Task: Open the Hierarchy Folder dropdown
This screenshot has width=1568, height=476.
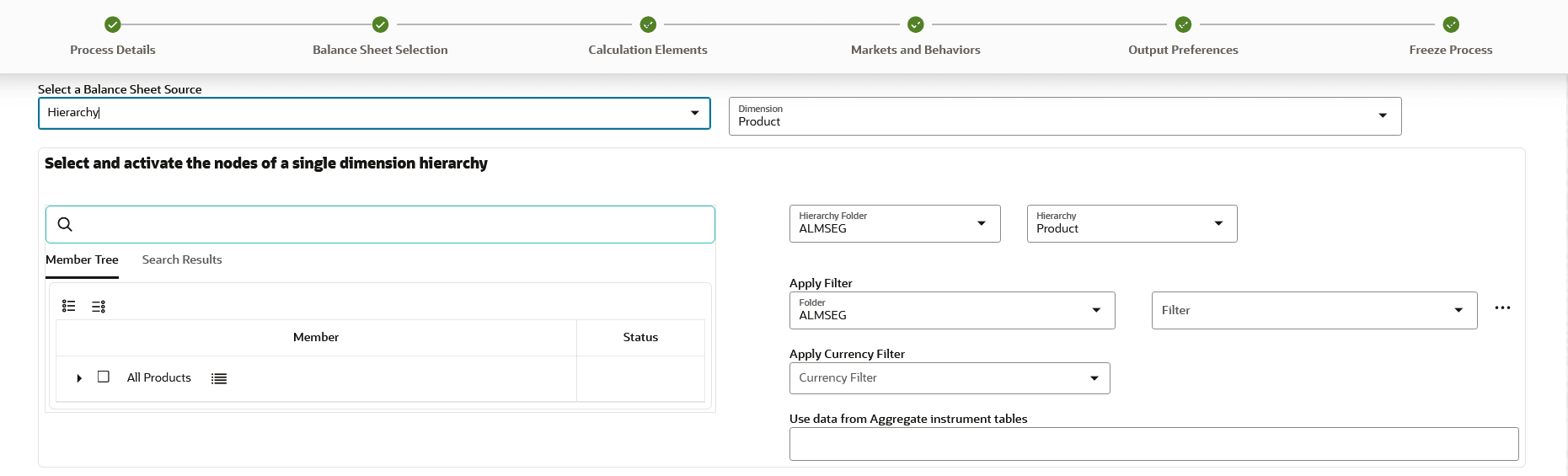Action: [x=981, y=223]
